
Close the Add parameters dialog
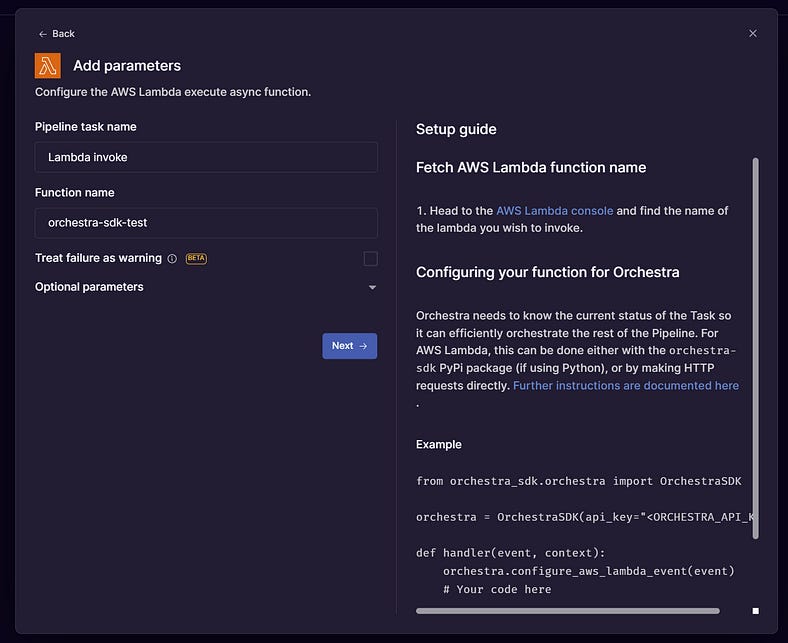tap(752, 33)
